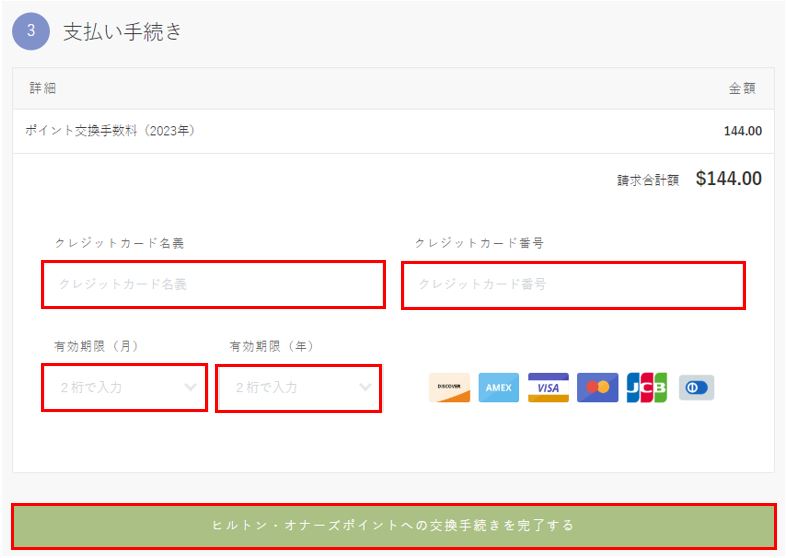Image resolution: width=787 pixels, height=558 pixels.
Task: Focus the クレジットカード番号 input field
Action: coord(573,285)
